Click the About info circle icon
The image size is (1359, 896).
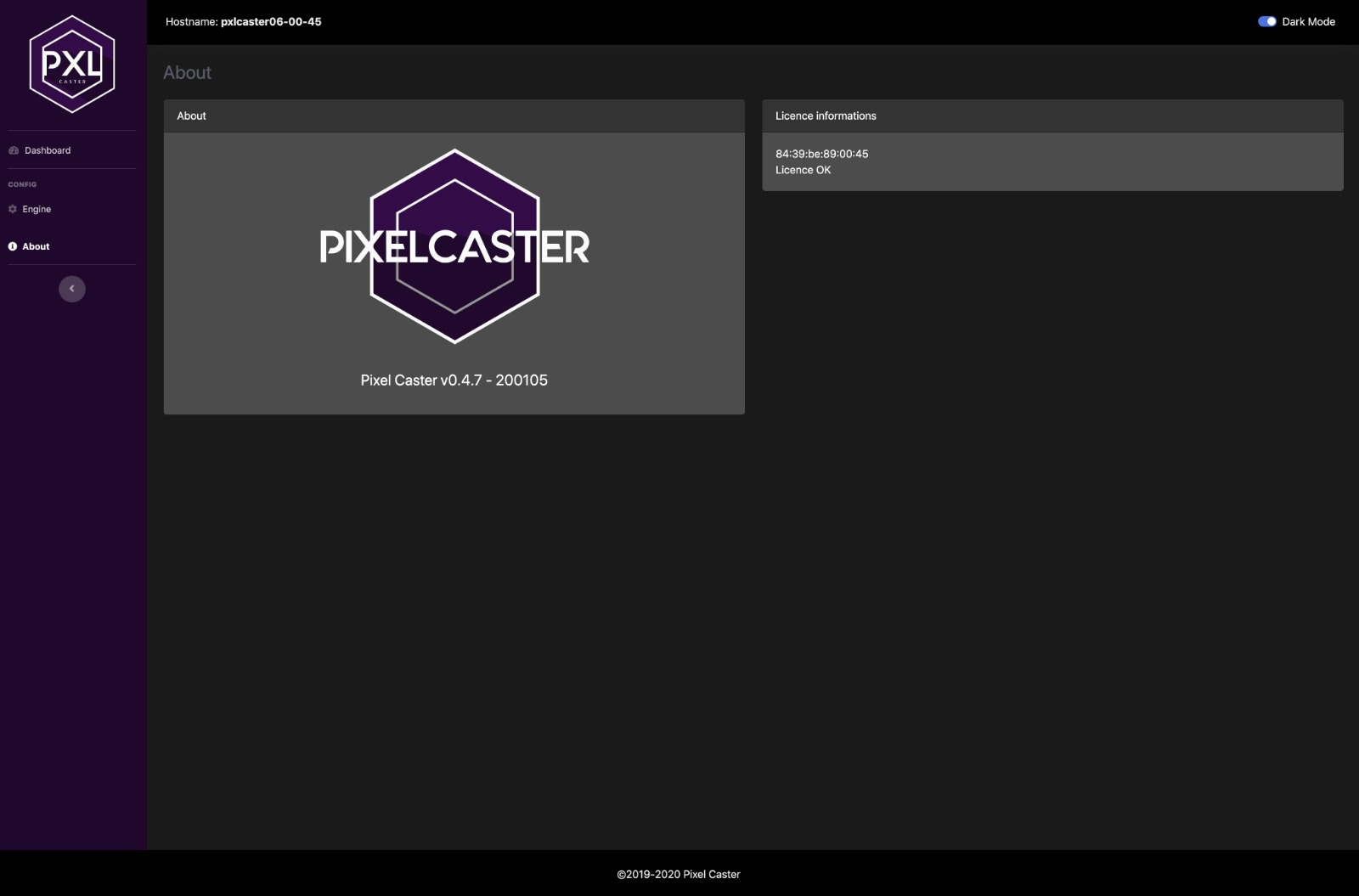pyautogui.click(x=13, y=246)
